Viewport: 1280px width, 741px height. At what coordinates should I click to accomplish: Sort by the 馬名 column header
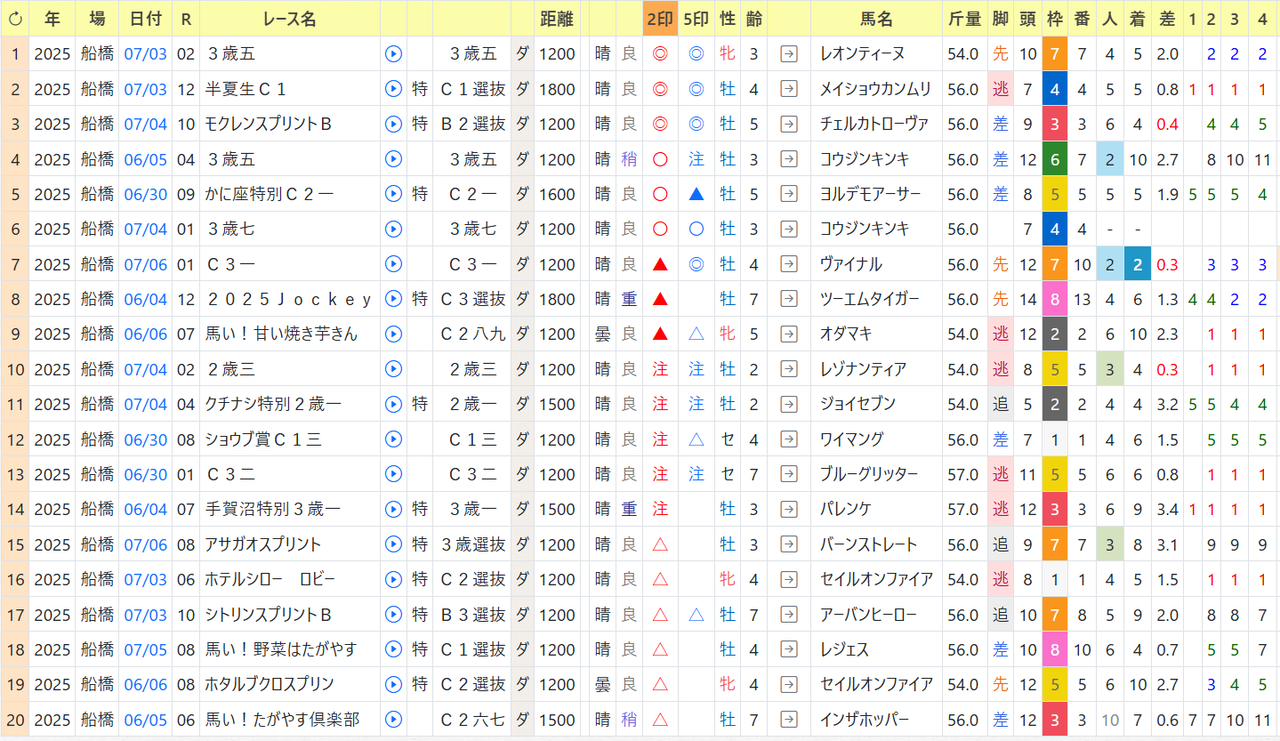[x=876, y=18]
